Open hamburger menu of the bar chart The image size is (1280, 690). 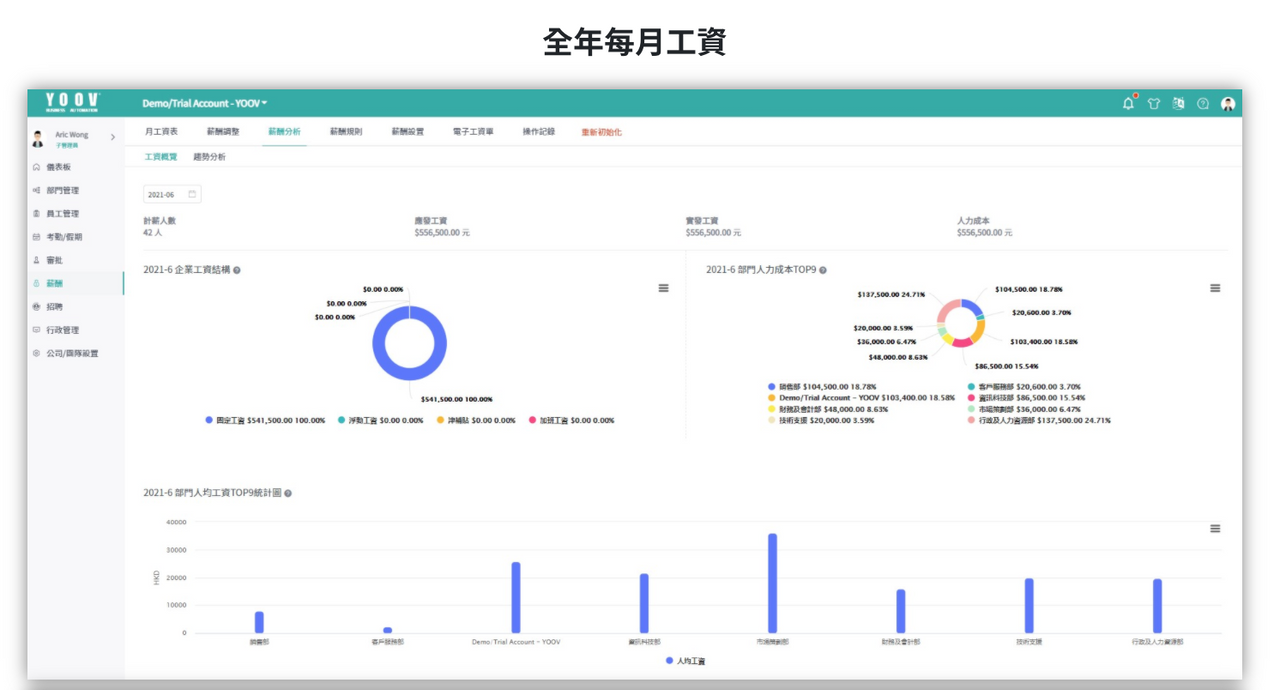1215,529
